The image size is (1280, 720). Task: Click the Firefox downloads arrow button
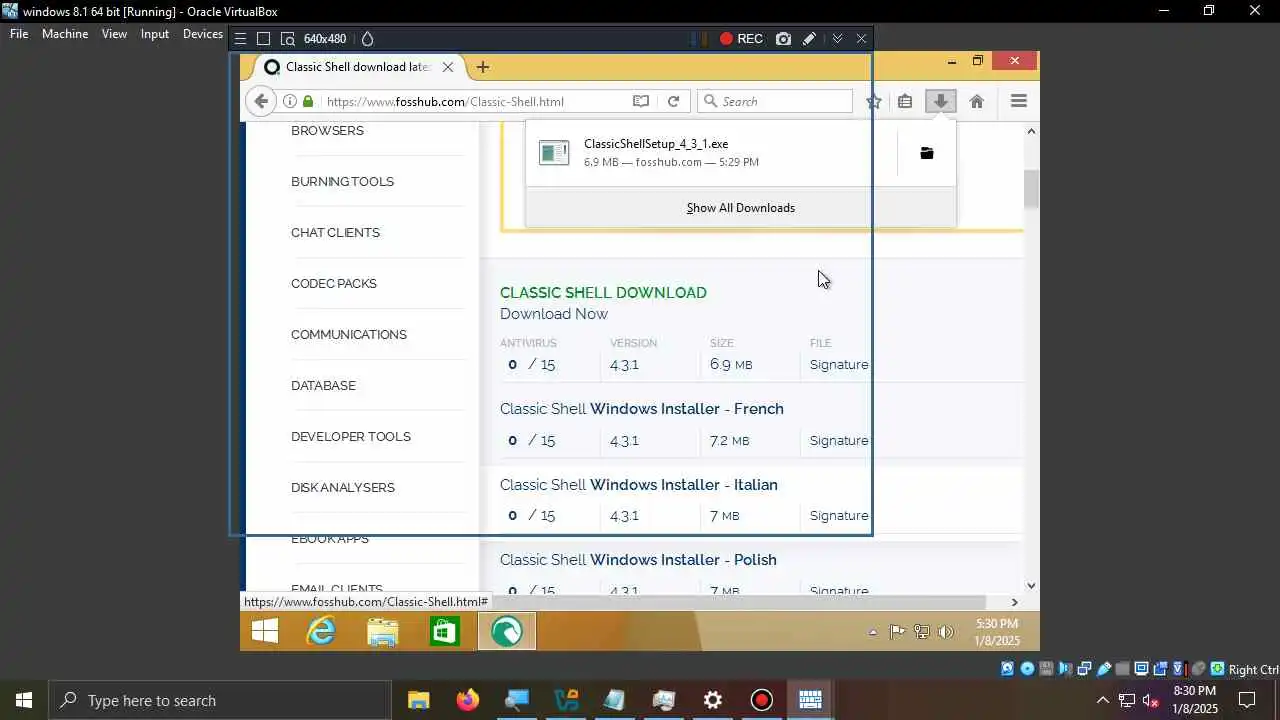click(940, 101)
